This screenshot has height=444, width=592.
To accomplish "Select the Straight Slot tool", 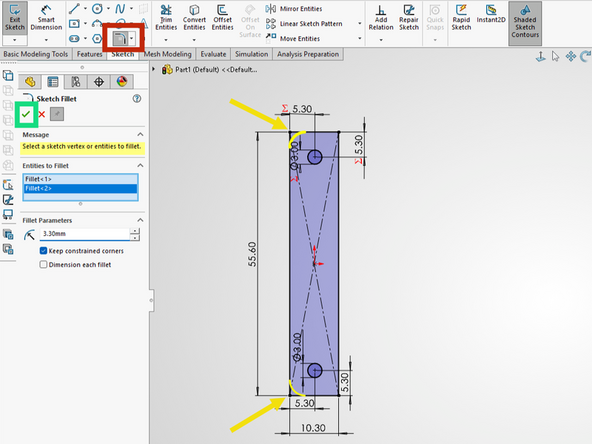I will click(74, 39).
